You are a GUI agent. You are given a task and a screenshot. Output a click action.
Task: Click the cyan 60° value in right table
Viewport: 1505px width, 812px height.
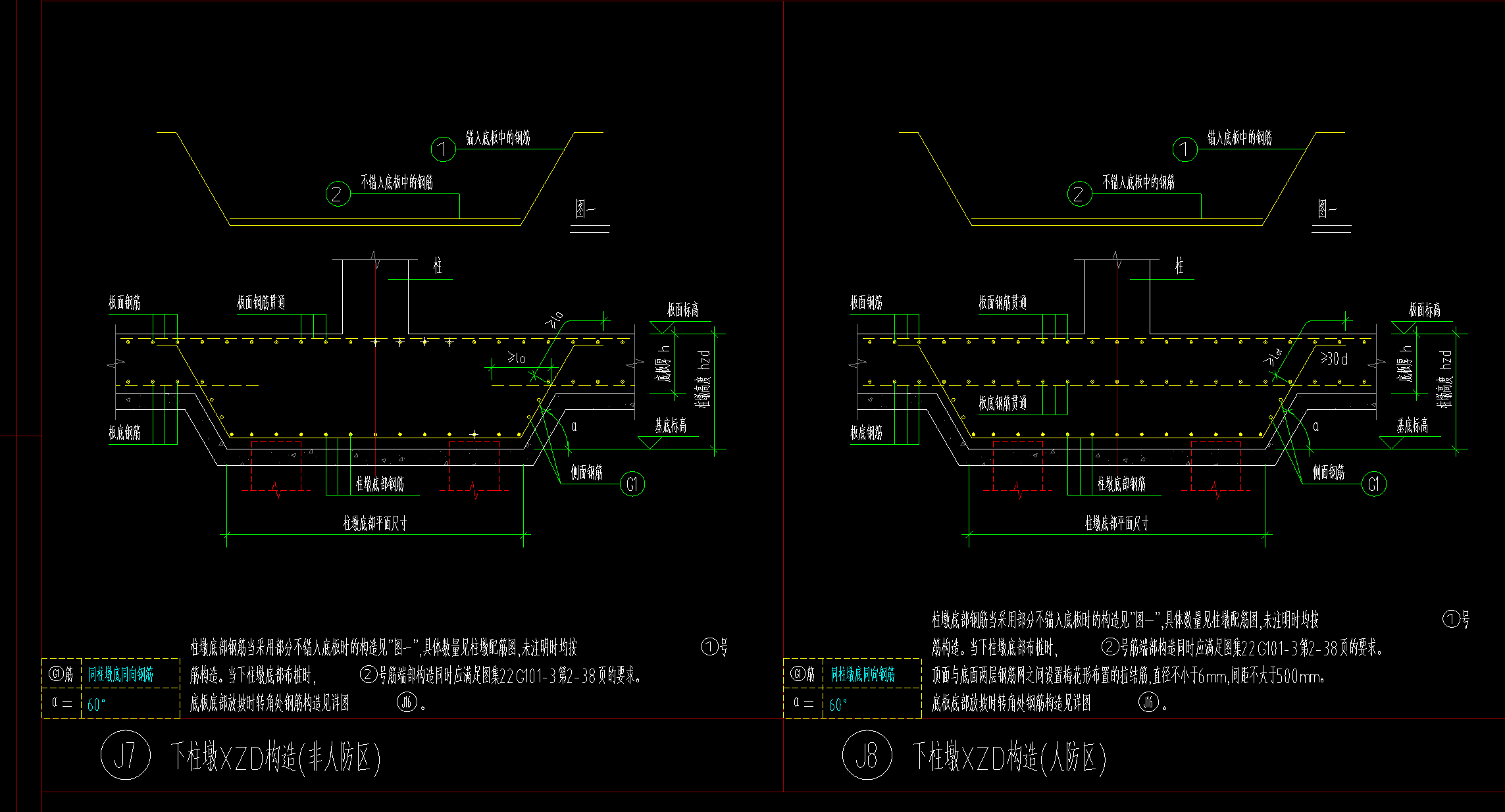(x=838, y=705)
